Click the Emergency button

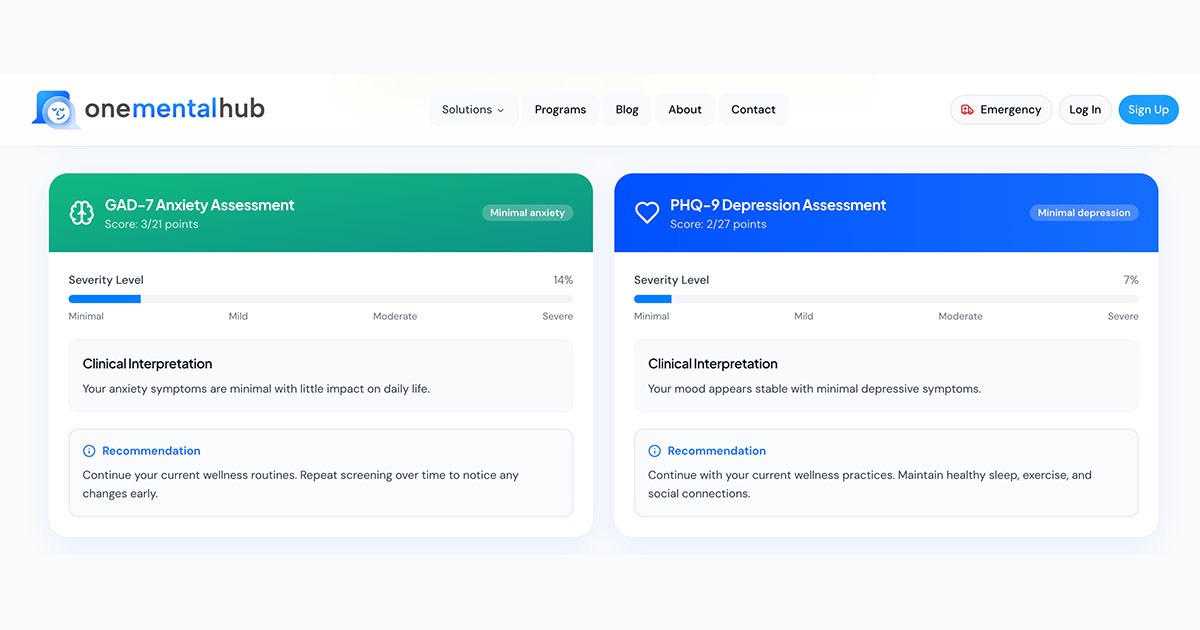coord(1001,110)
